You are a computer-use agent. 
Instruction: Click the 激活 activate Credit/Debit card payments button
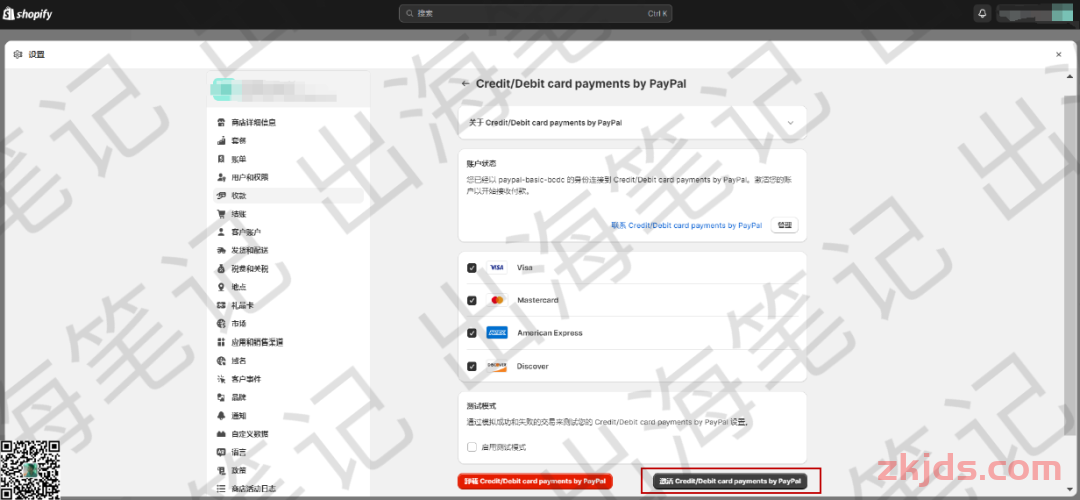(x=730, y=481)
